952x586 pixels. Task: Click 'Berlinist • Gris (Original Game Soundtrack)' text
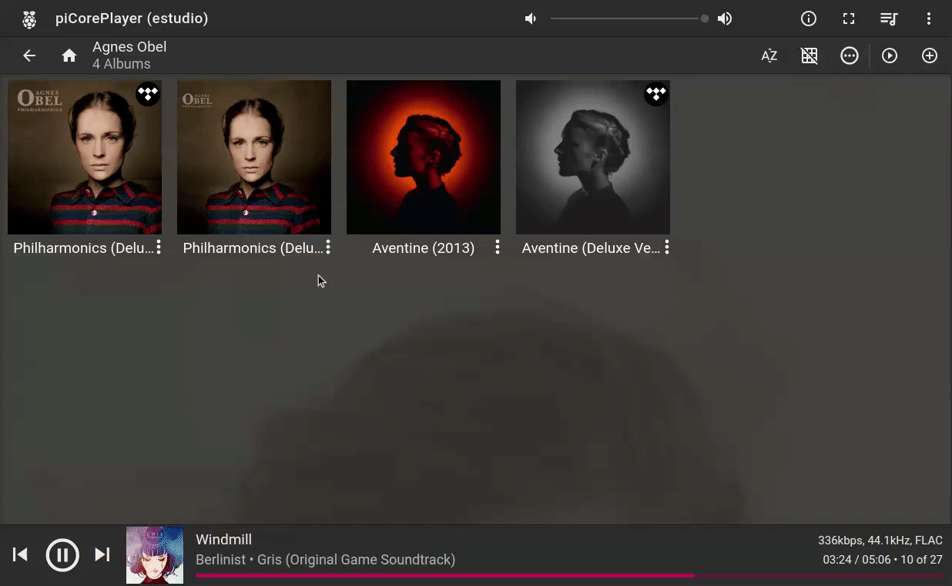[325, 559]
